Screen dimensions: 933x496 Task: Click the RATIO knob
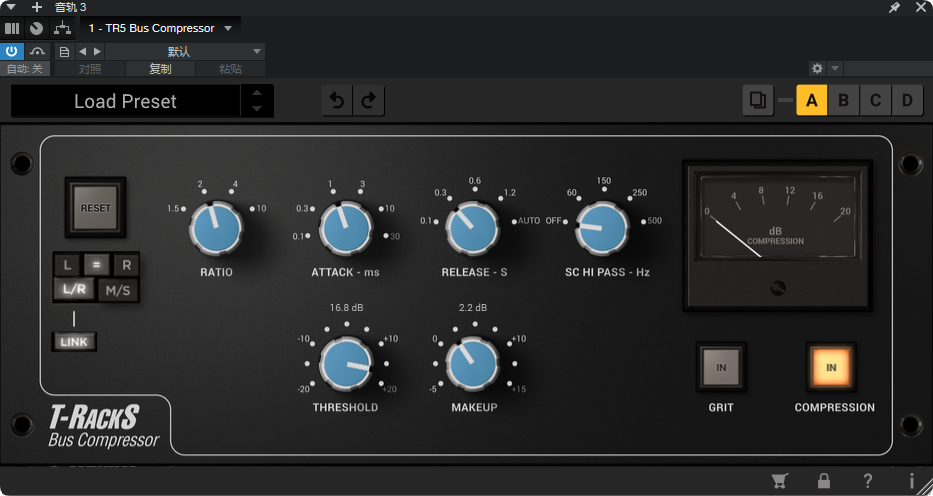point(216,227)
